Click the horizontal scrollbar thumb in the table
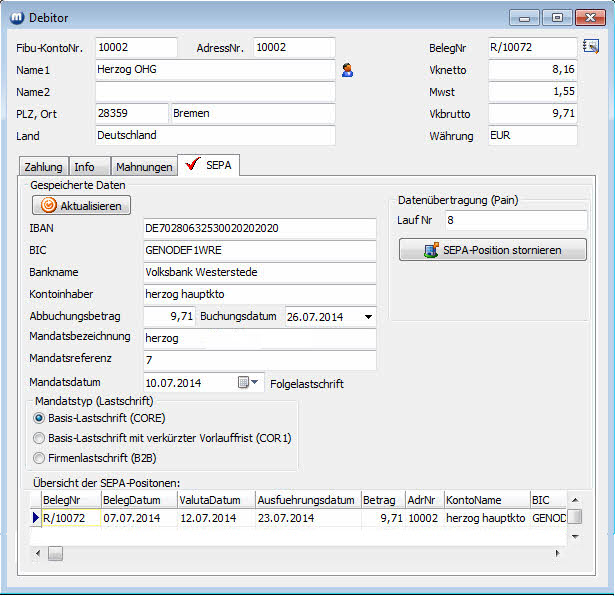Viewport: 615px width, 596px height. click(x=55, y=553)
